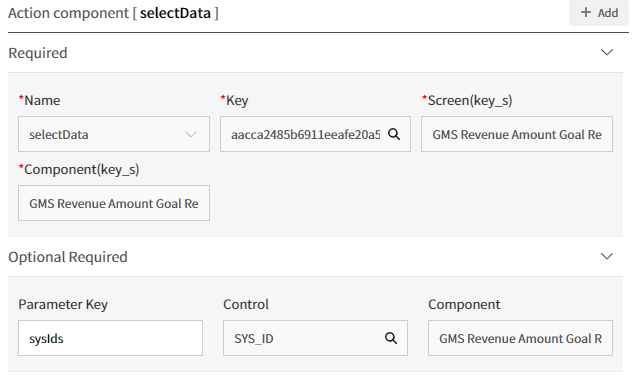
Task: Click the Screen(key_s) text field
Action: 517,134
